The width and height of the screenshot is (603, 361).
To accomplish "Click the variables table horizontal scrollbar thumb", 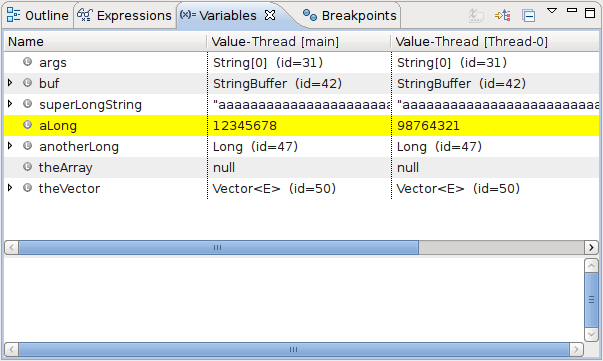I will coord(218,247).
